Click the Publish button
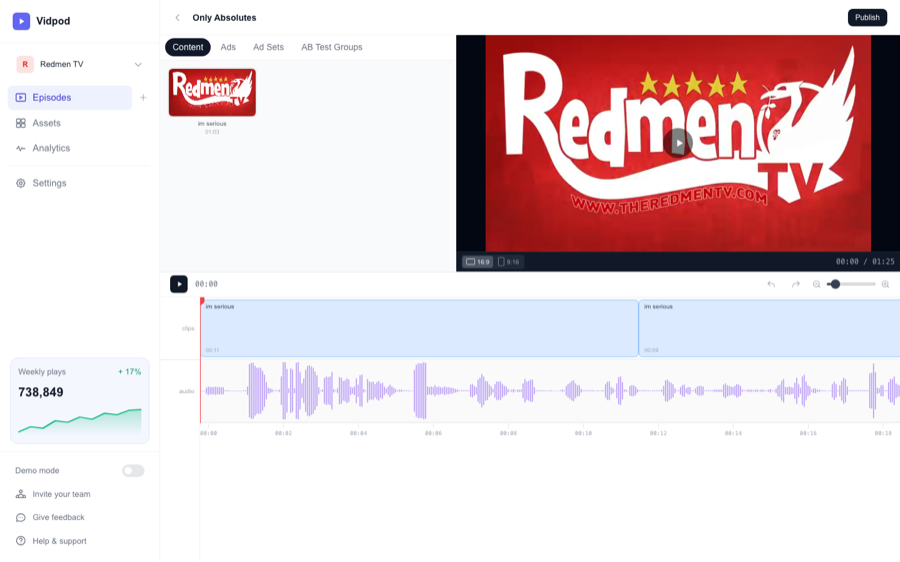 [x=867, y=18]
